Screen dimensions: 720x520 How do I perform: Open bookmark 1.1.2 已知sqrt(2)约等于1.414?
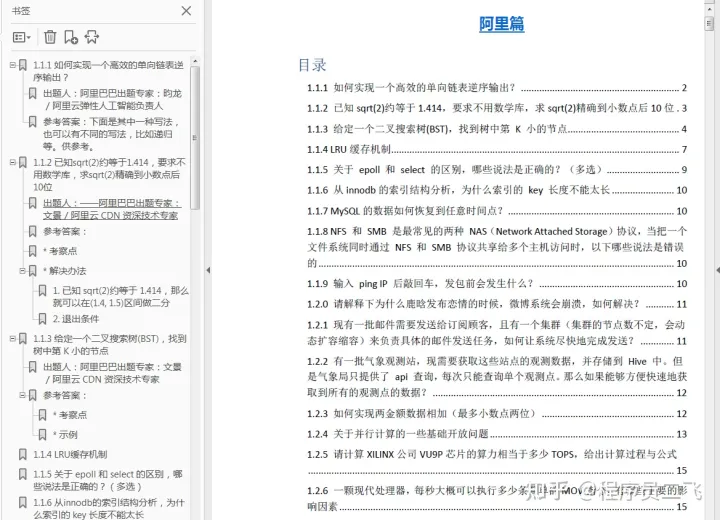[x=109, y=175]
